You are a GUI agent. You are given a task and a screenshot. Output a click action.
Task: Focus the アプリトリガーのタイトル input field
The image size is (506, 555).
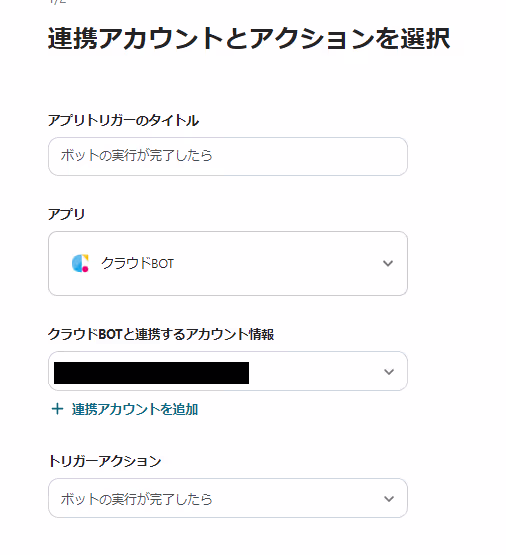click(x=228, y=156)
